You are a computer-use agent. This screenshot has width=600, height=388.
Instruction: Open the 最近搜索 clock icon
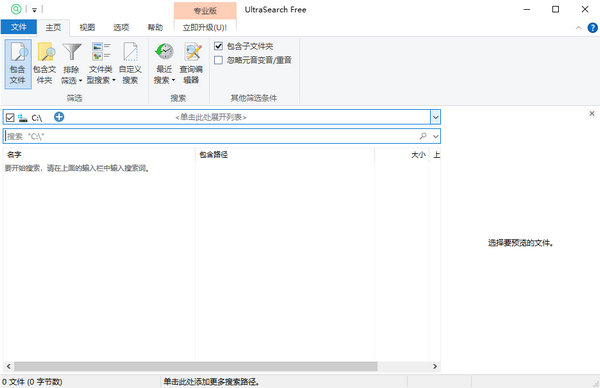[164, 64]
